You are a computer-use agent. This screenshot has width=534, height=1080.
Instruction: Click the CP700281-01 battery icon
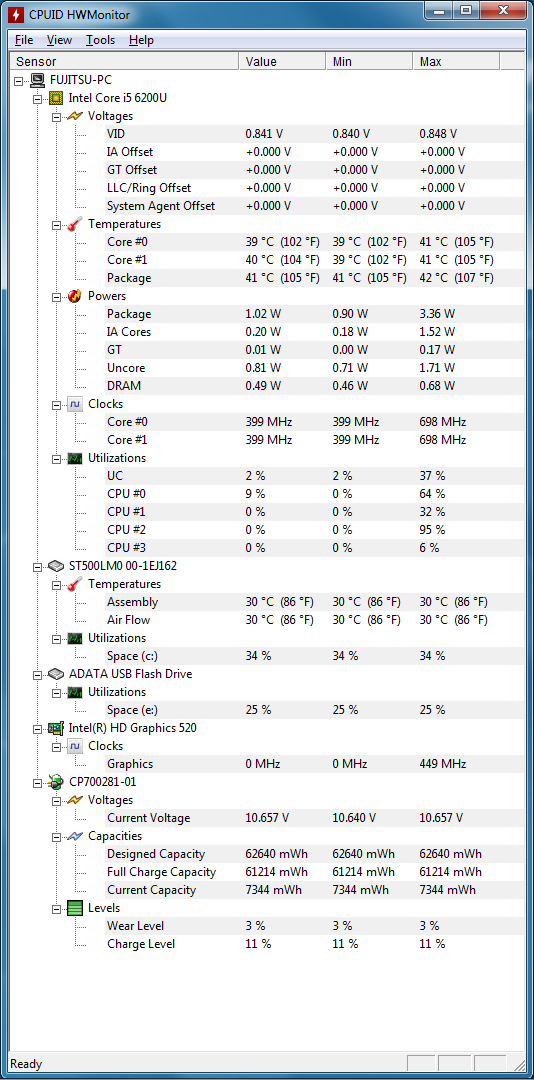tap(57, 782)
